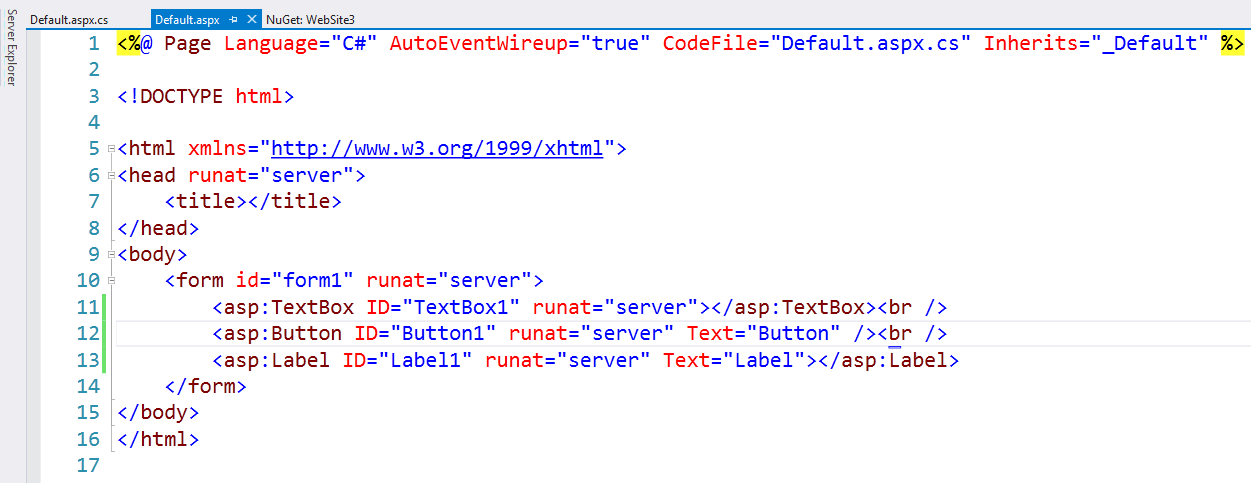Click the closing head tag
1251x483 pixels.
click(158, 228)
